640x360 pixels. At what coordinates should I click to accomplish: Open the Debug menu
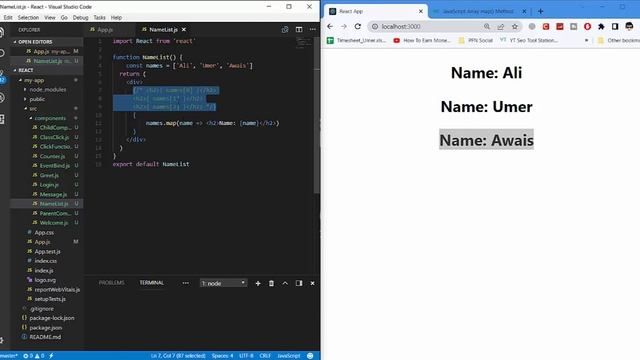tap(80, 18)
